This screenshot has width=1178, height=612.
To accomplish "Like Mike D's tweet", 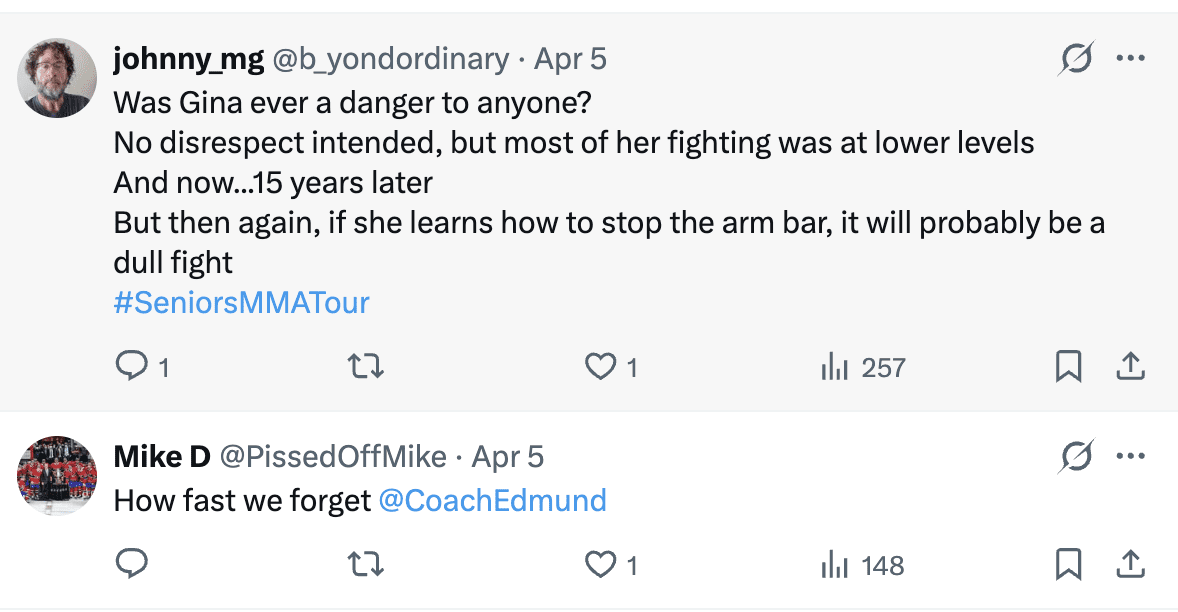I will point(600,566).
